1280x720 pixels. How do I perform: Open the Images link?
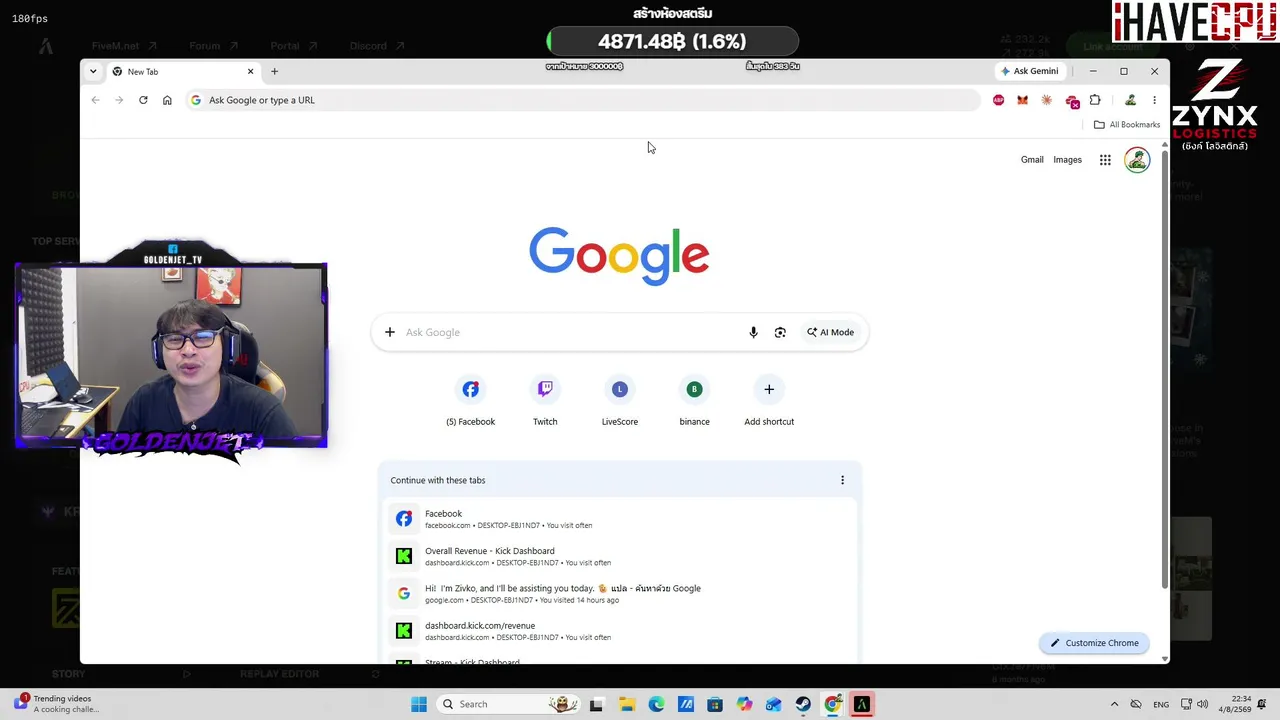[x=1067, y=160]
